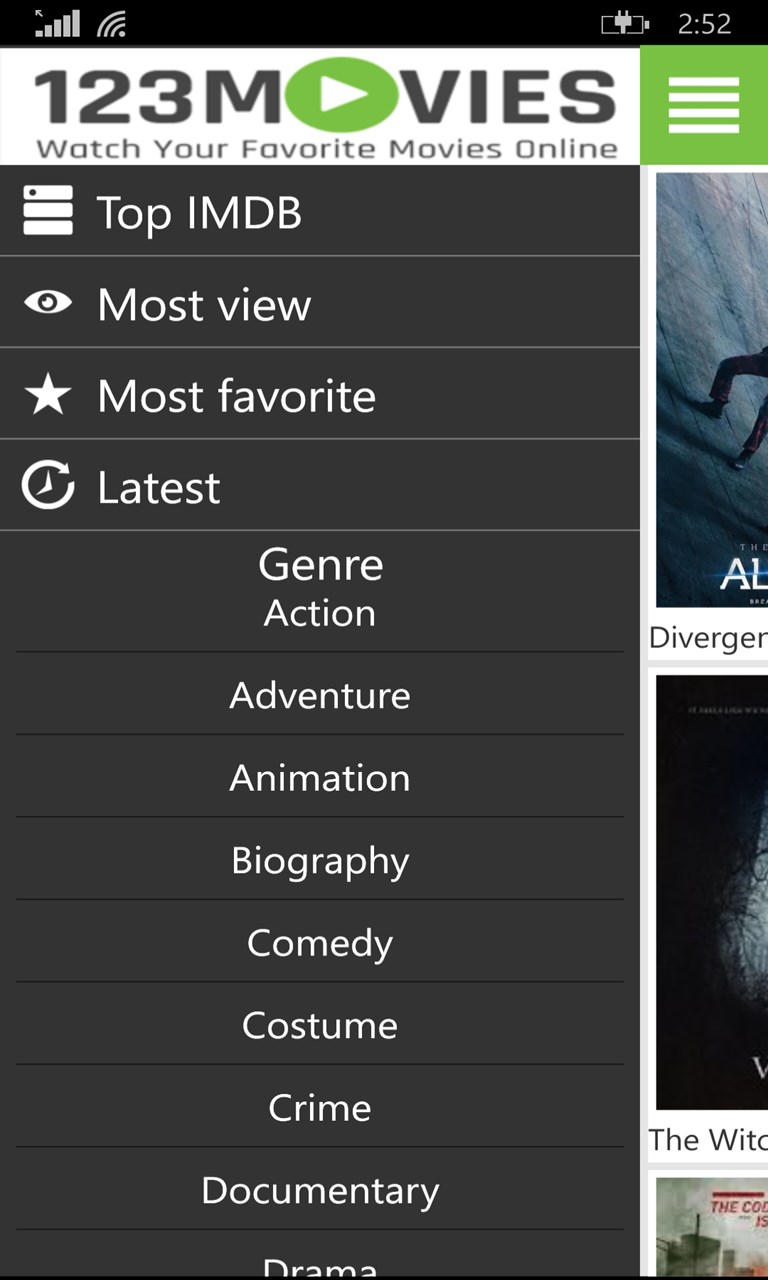Open the Divergent movie poster thumbnail
768x1280 pixels.
click(x=712, y=390)
